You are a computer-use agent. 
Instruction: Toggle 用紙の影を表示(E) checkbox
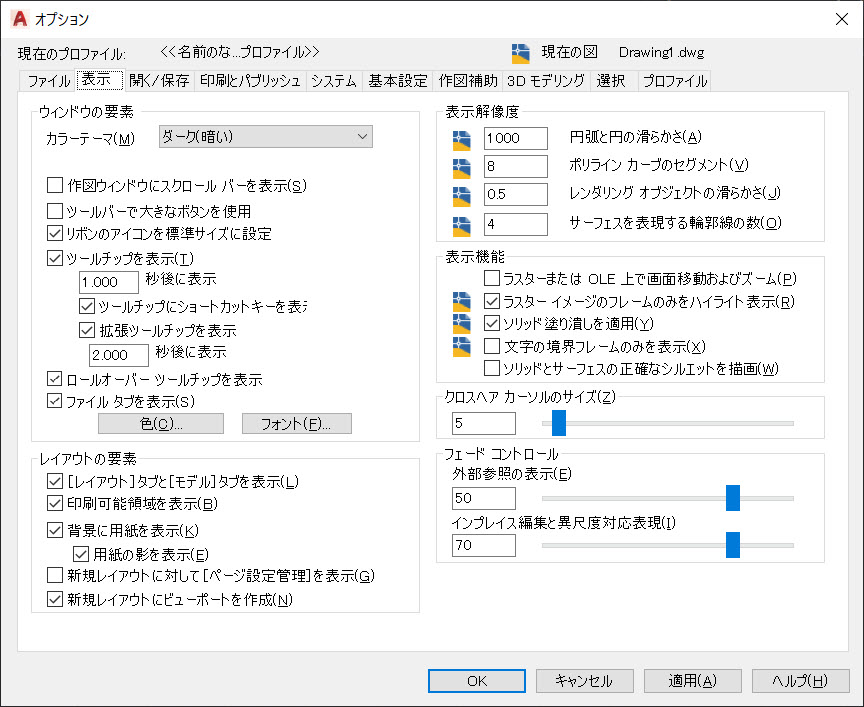81,554
